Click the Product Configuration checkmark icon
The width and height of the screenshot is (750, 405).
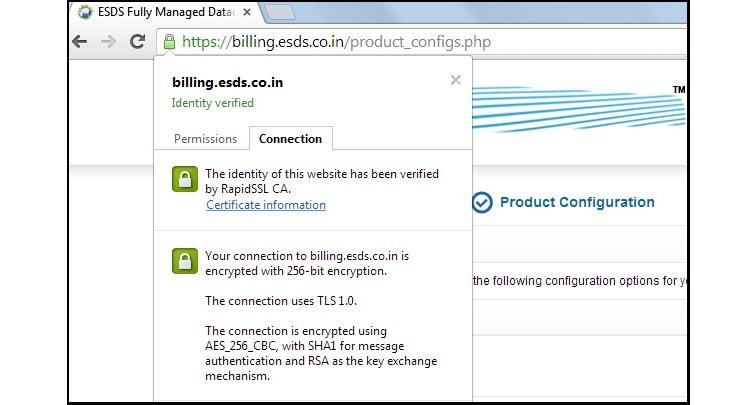pyautogui.click(x=482, y=203)
